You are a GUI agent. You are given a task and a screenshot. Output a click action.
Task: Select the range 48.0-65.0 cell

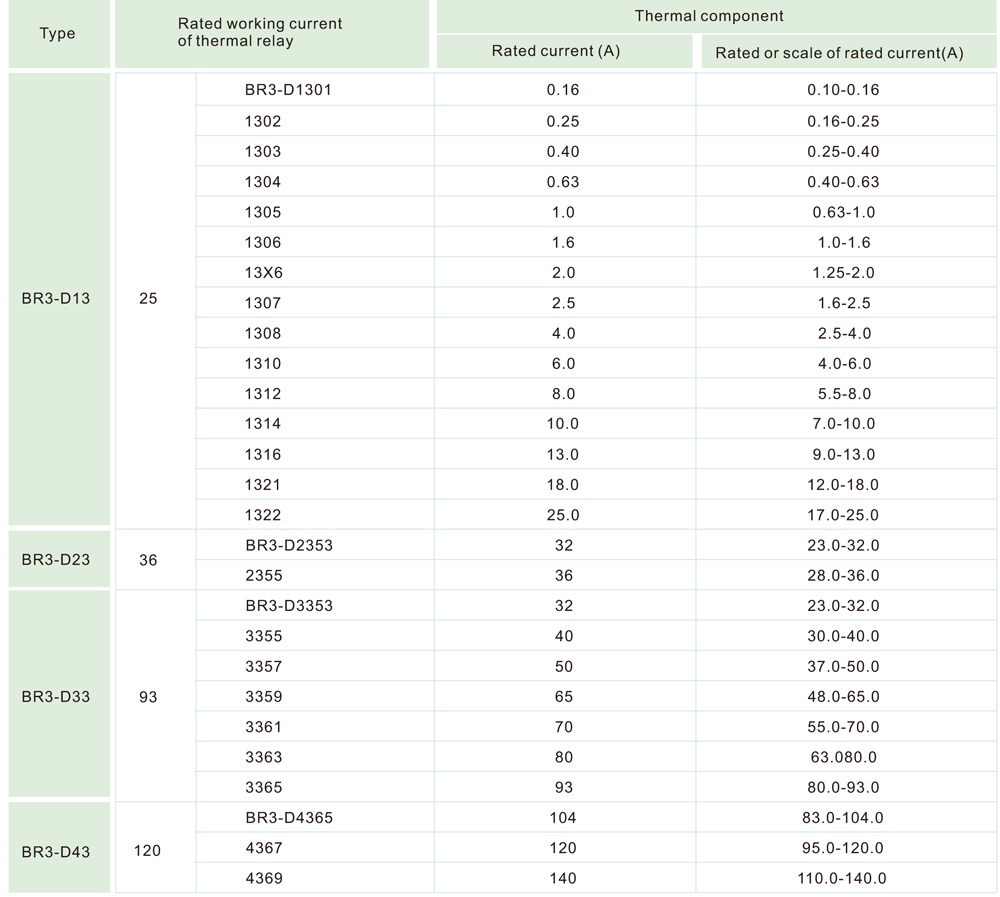click(846, 696)
